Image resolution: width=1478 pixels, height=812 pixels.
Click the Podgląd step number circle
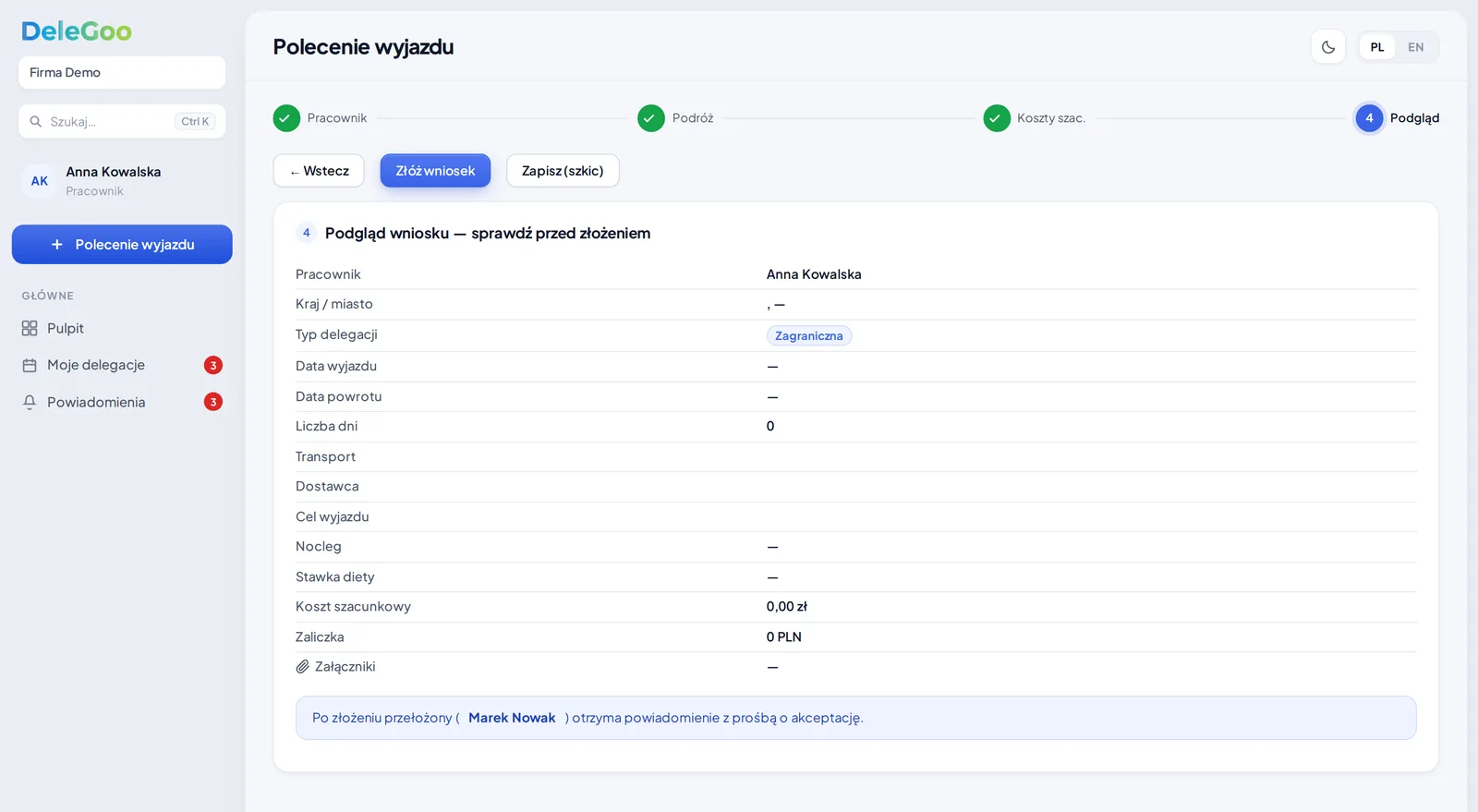1369,118
